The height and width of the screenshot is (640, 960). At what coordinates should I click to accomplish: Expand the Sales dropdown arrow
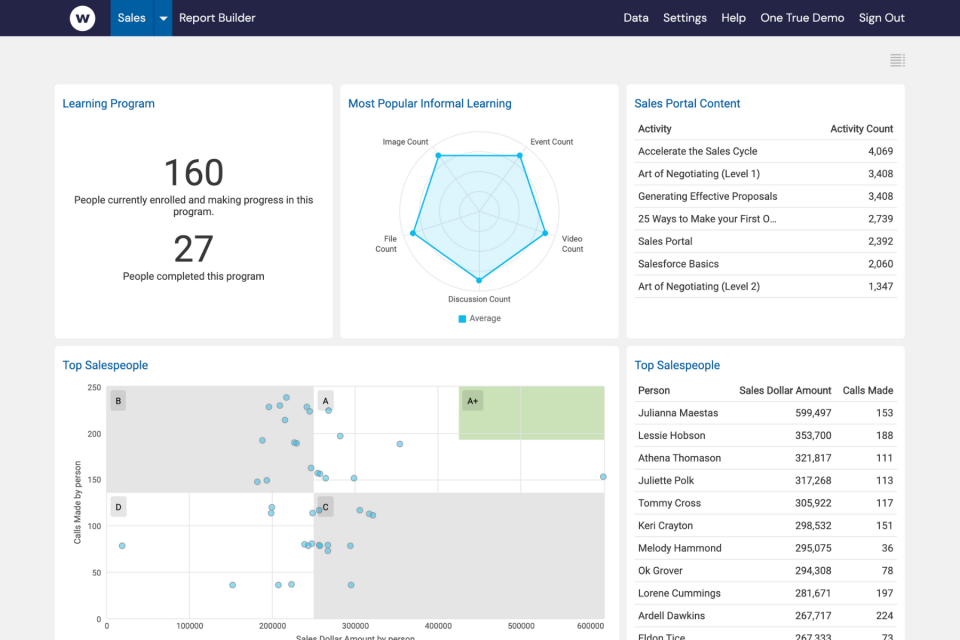(162, 18)
